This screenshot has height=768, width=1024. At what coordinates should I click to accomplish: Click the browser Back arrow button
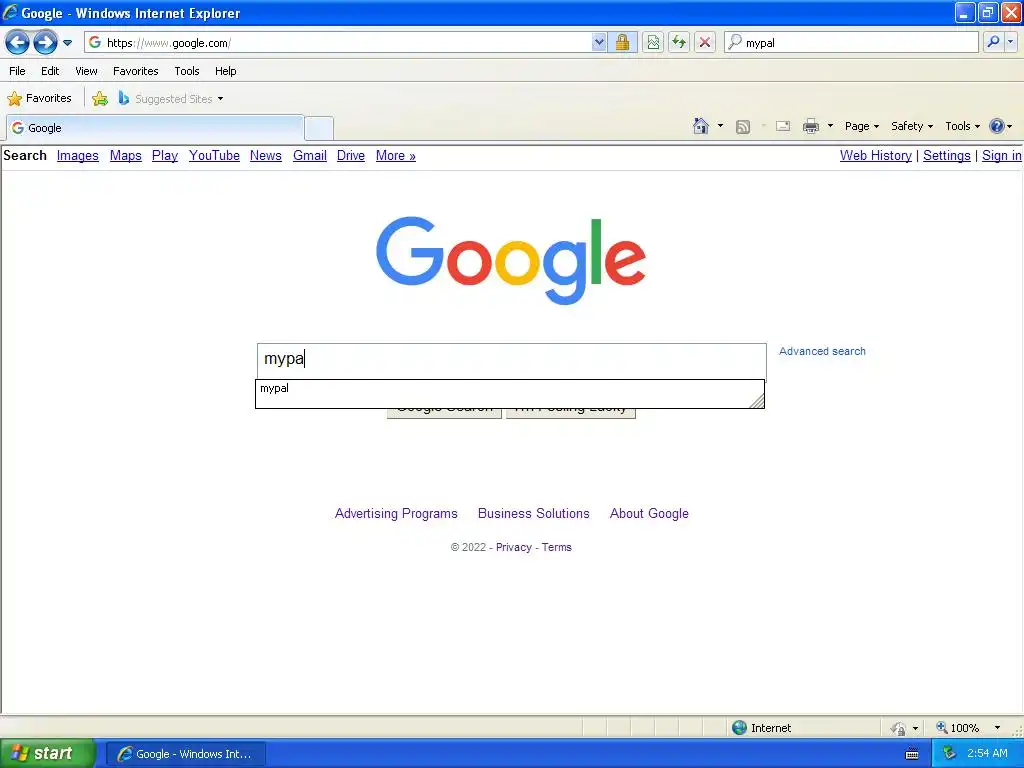click(x=18, y=43)
